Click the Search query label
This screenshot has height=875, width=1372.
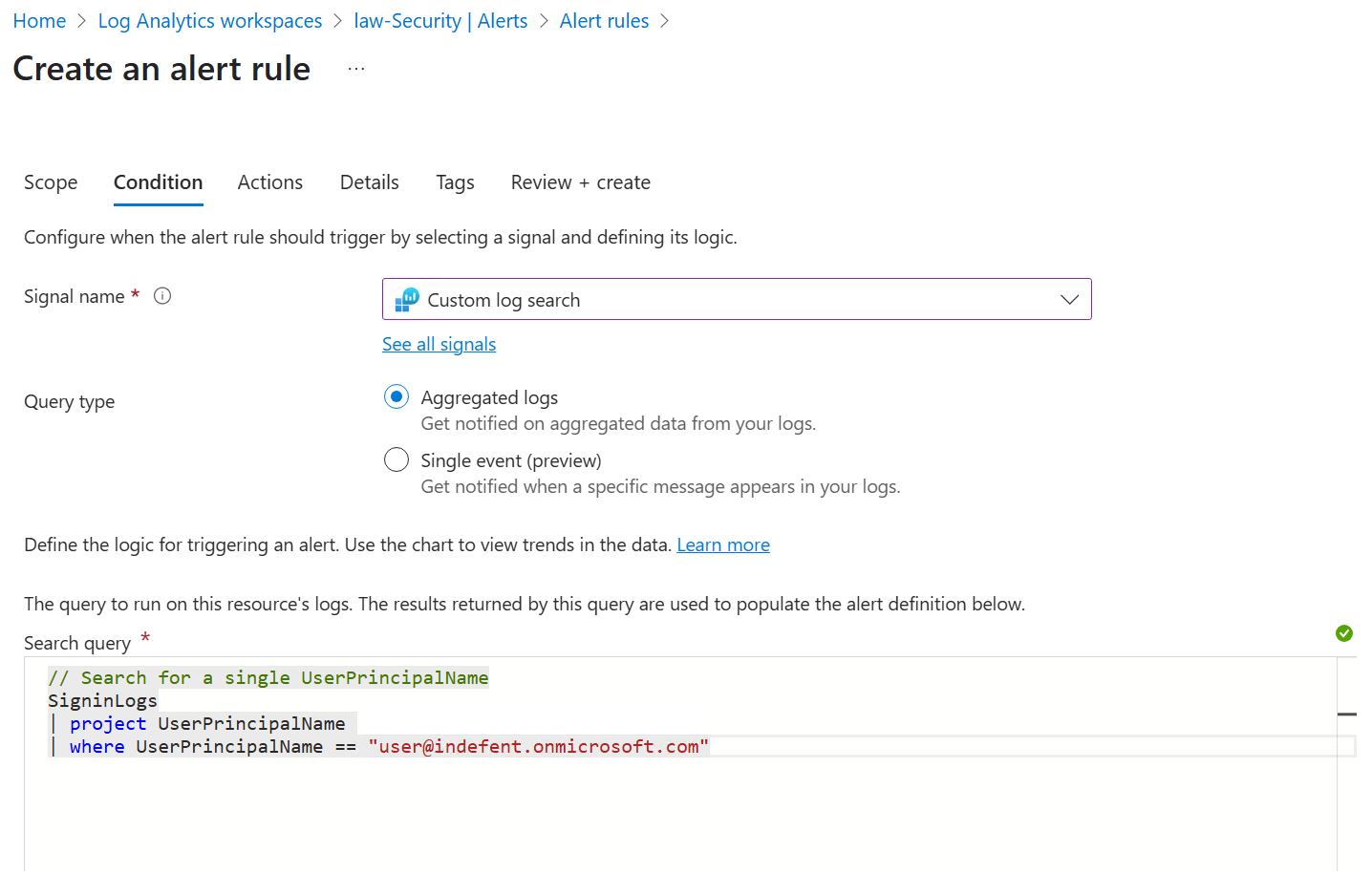(77, 644)
